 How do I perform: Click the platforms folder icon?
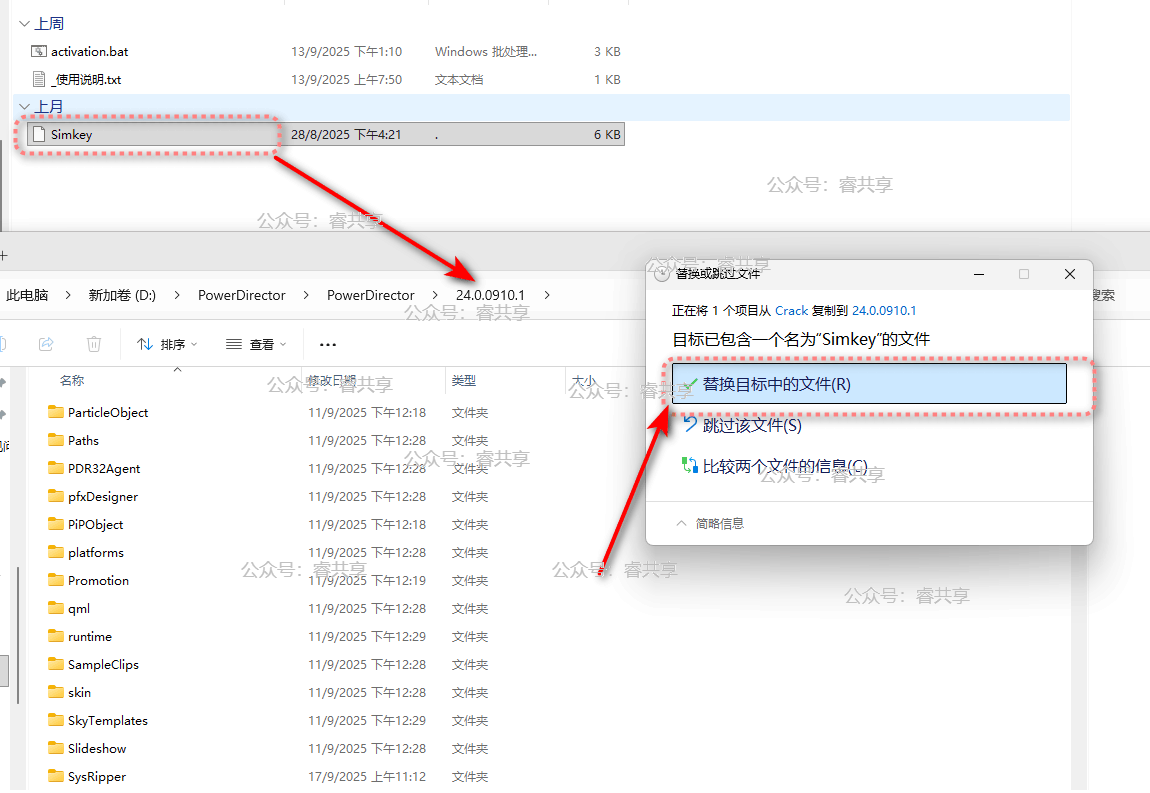click(56, 552)
